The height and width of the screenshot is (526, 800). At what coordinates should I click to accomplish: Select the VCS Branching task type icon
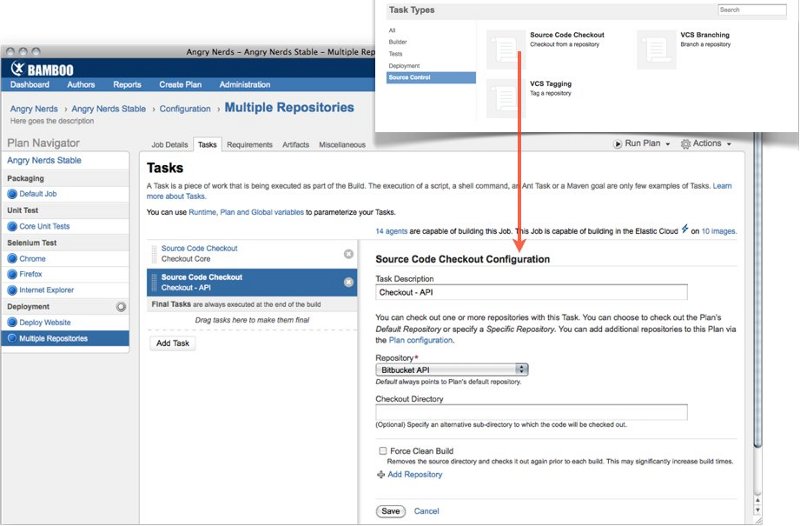click(656, 48)
